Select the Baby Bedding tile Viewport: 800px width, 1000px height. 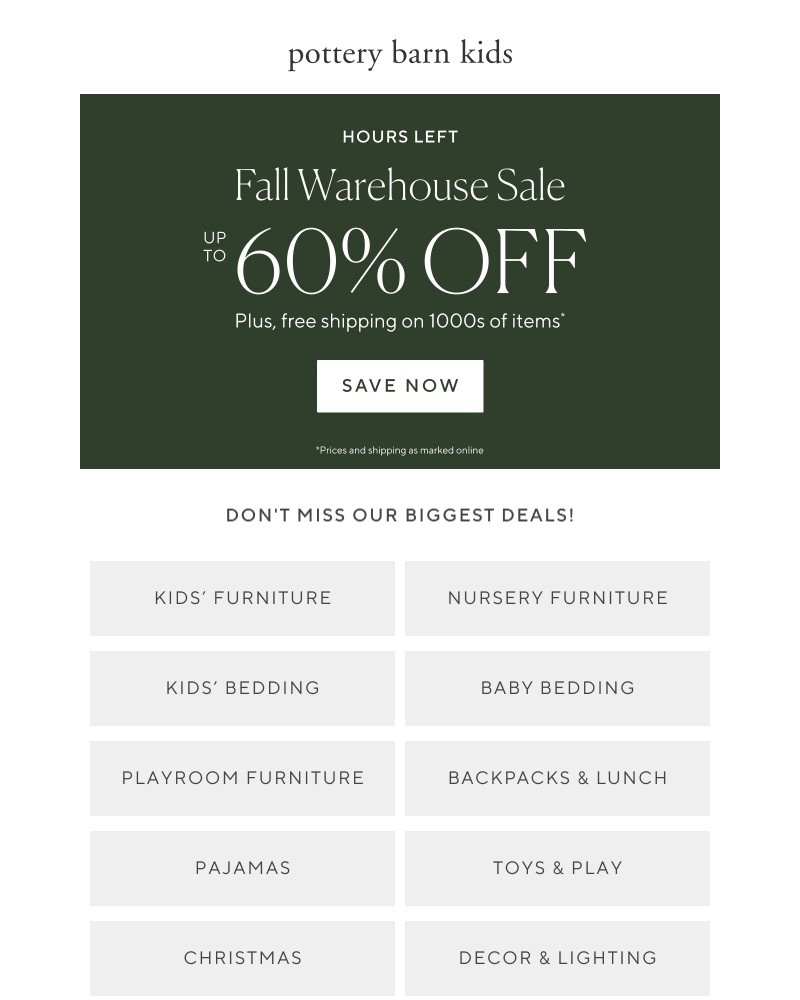[x=557, y=688]
